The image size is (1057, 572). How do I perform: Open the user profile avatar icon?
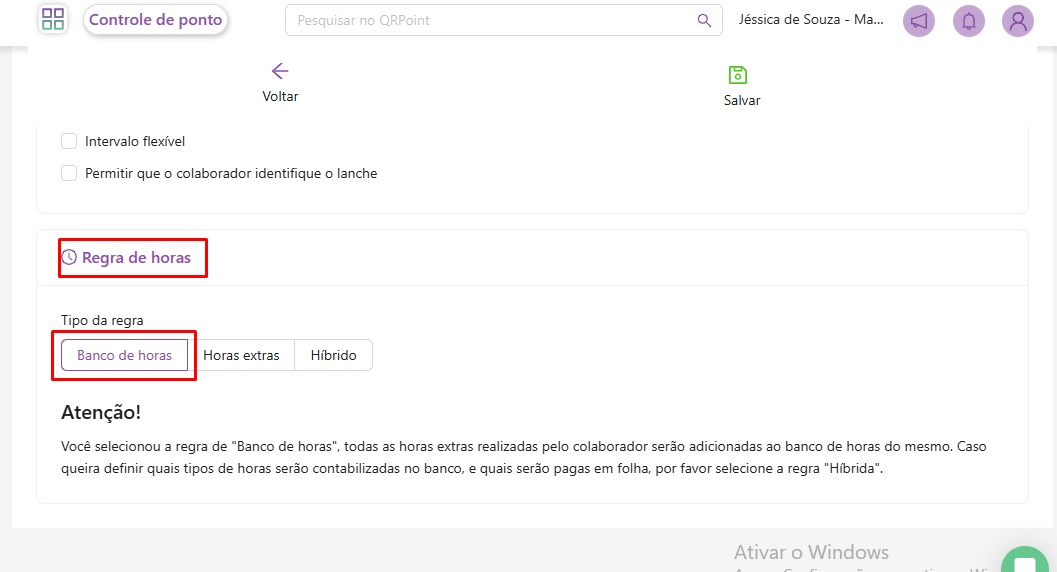(x=1018, y=21)
